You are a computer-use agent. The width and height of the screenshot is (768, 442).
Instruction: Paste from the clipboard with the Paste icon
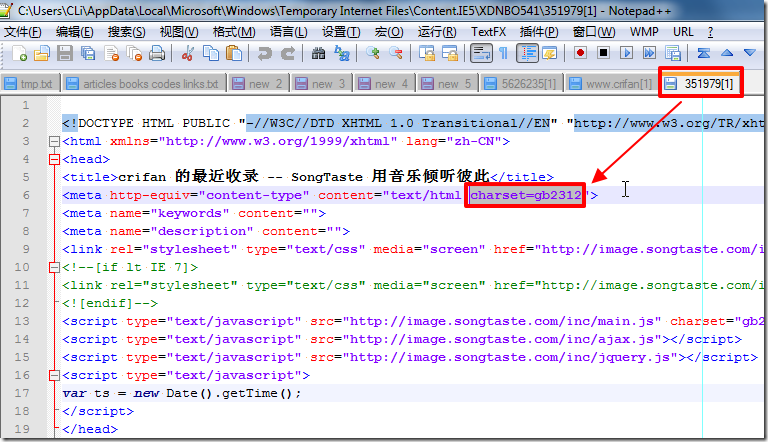click(x=234, y=53)
